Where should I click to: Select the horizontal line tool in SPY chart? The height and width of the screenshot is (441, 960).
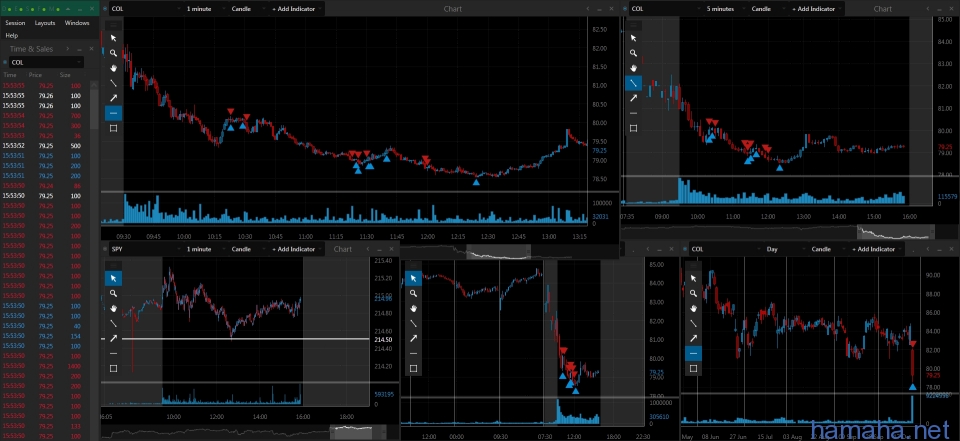pos(113,353)
